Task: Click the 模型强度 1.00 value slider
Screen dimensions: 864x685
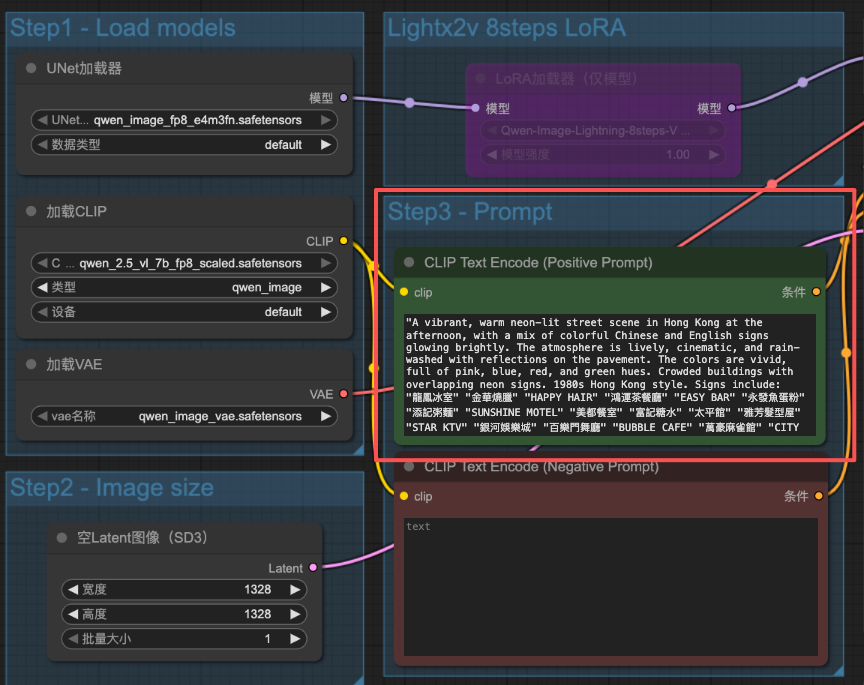Action: pyautogui.click(x=602, y=155)
